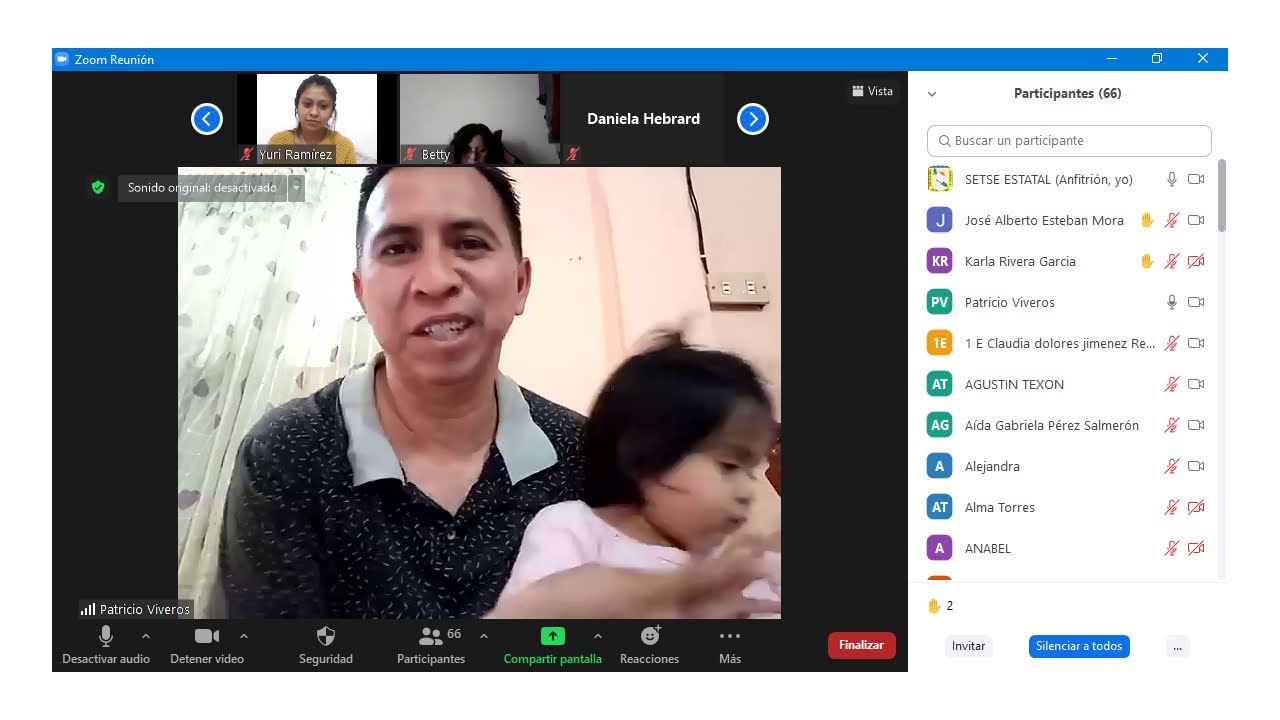The image size is (1280, 720).
Task: Click José Alberto Esteban Mora camera icon
Action: point(1196,220)
